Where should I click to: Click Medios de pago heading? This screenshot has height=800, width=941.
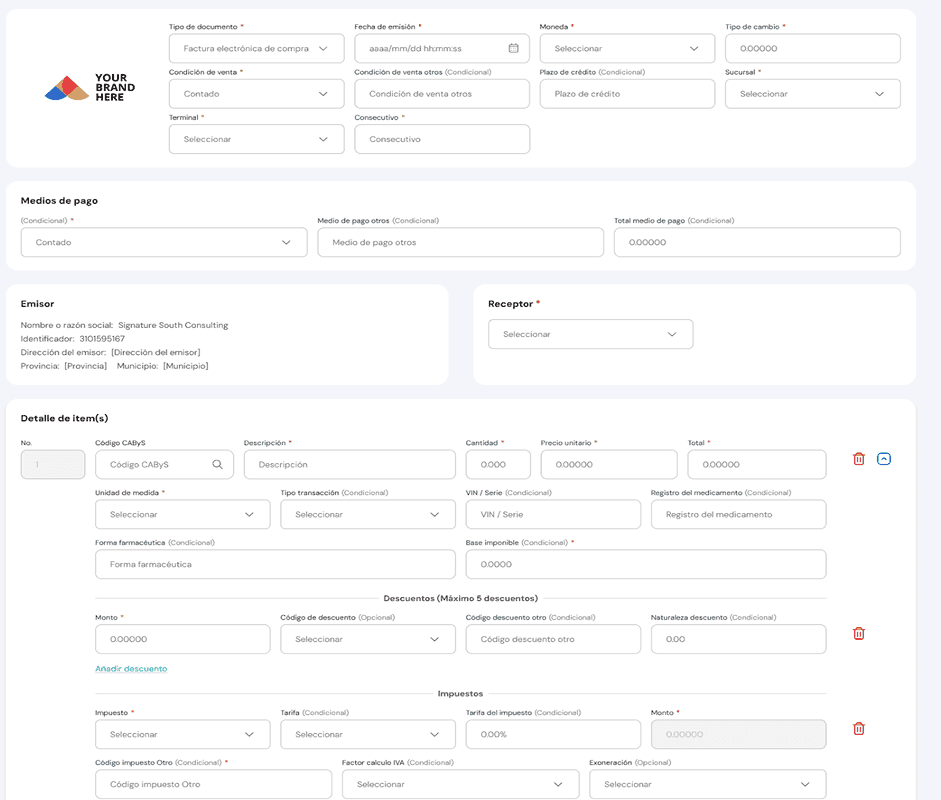tap(59, 201)
